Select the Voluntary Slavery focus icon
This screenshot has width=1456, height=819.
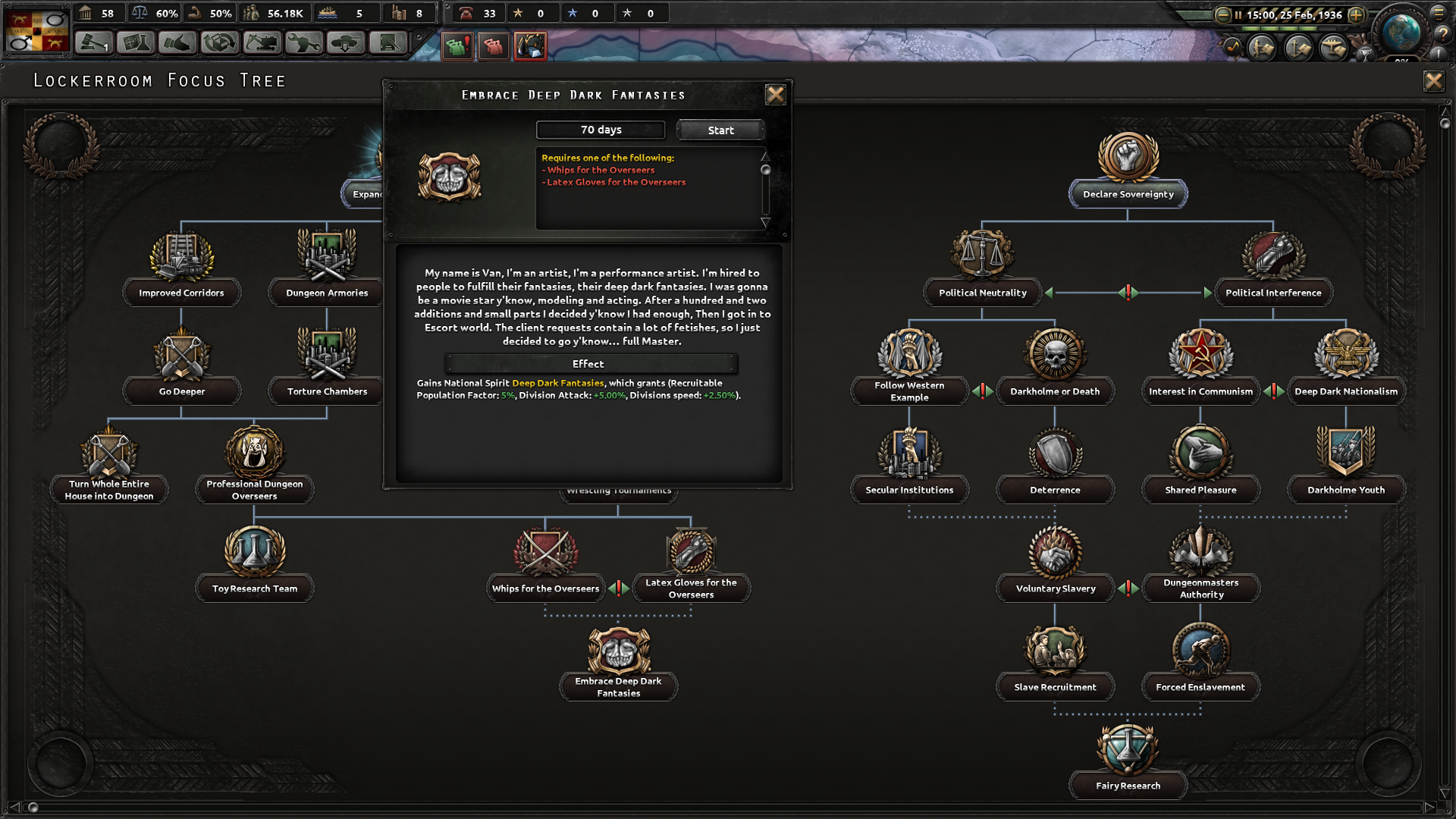1055,551
